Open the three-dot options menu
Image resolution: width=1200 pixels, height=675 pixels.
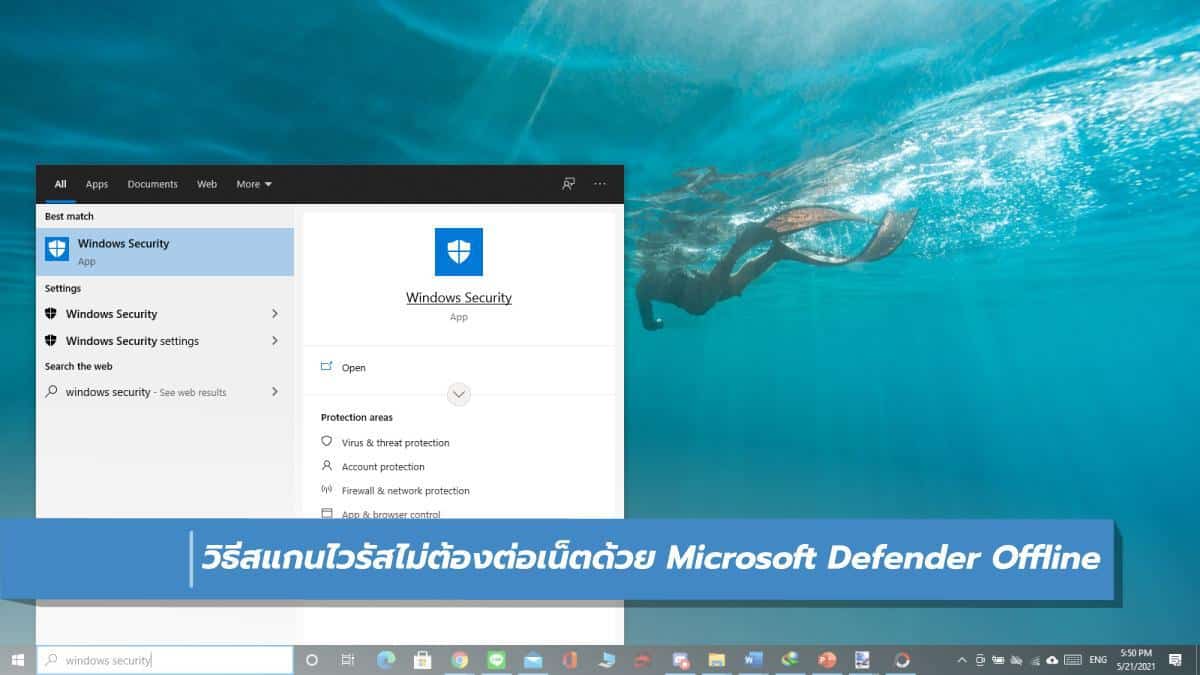coord(600,184)
